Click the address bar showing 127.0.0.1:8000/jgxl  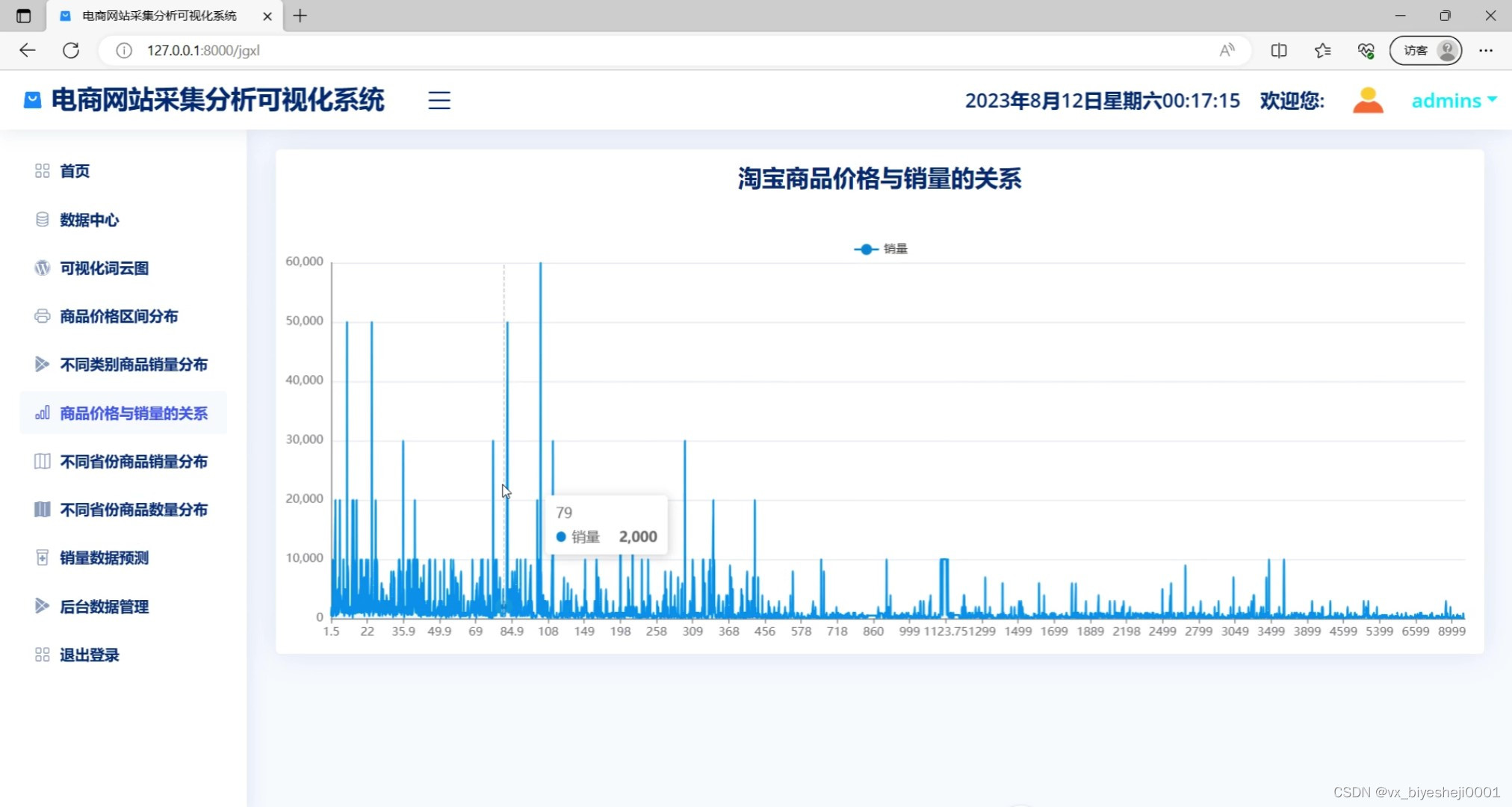(204, 50)
